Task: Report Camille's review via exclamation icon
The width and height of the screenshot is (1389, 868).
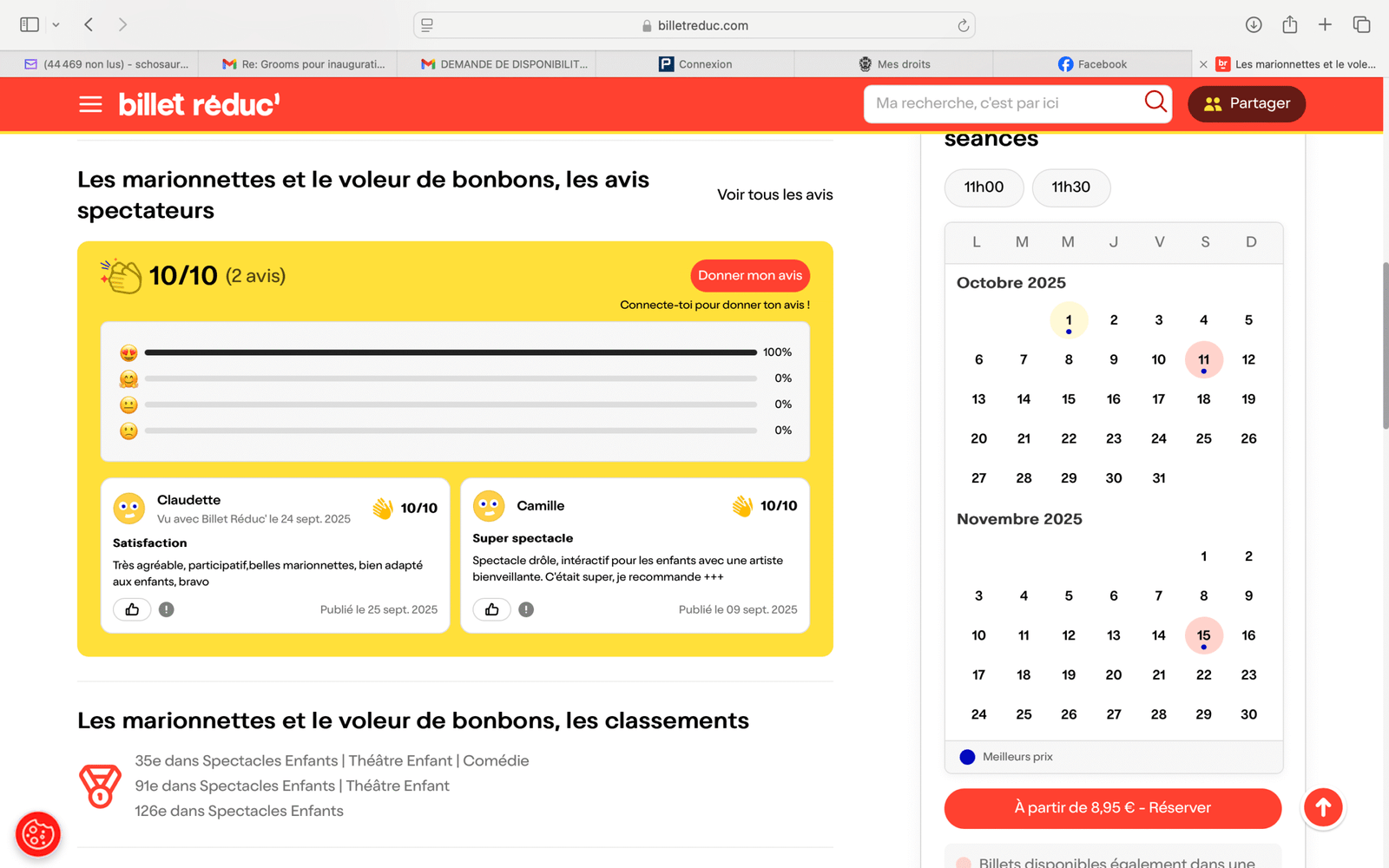Action: pos(526,609)
